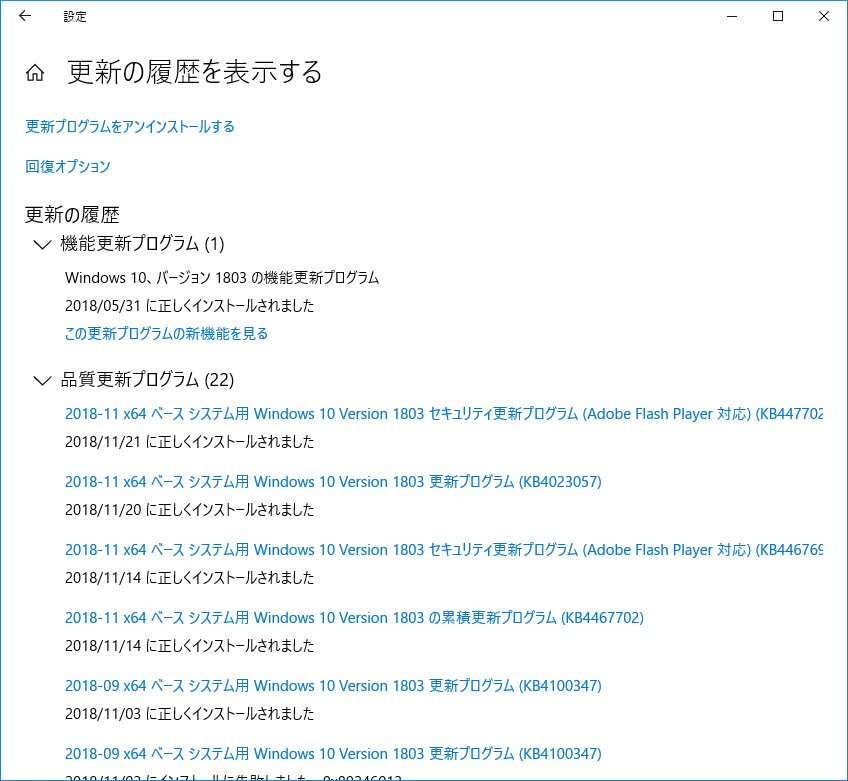Click the 設定 title in the title bar
Screen dimensions: 848x781
(75, 16)
